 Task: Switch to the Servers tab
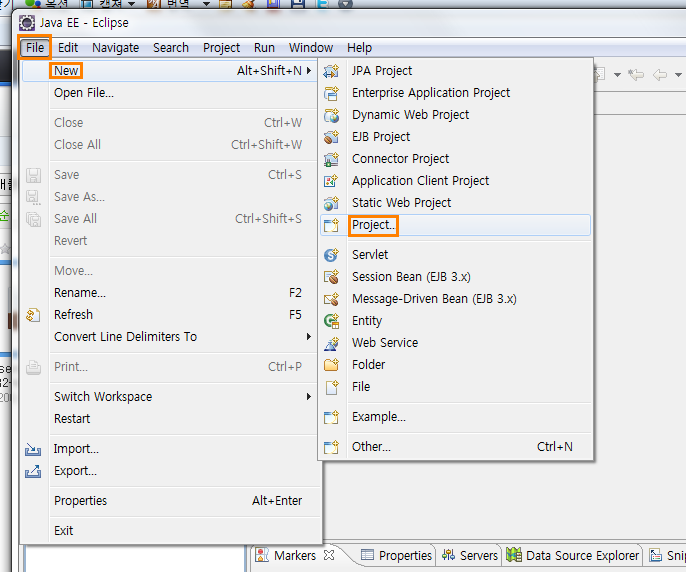(x=469, y=555)
